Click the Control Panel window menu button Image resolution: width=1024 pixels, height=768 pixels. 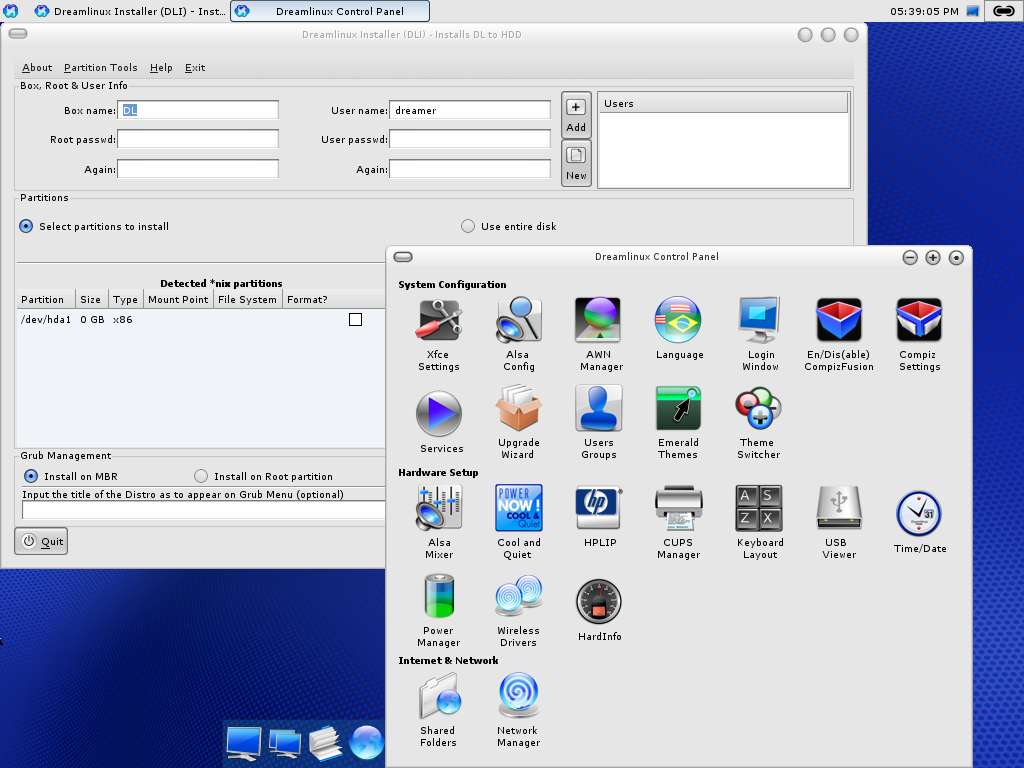(x=403, y=257)
